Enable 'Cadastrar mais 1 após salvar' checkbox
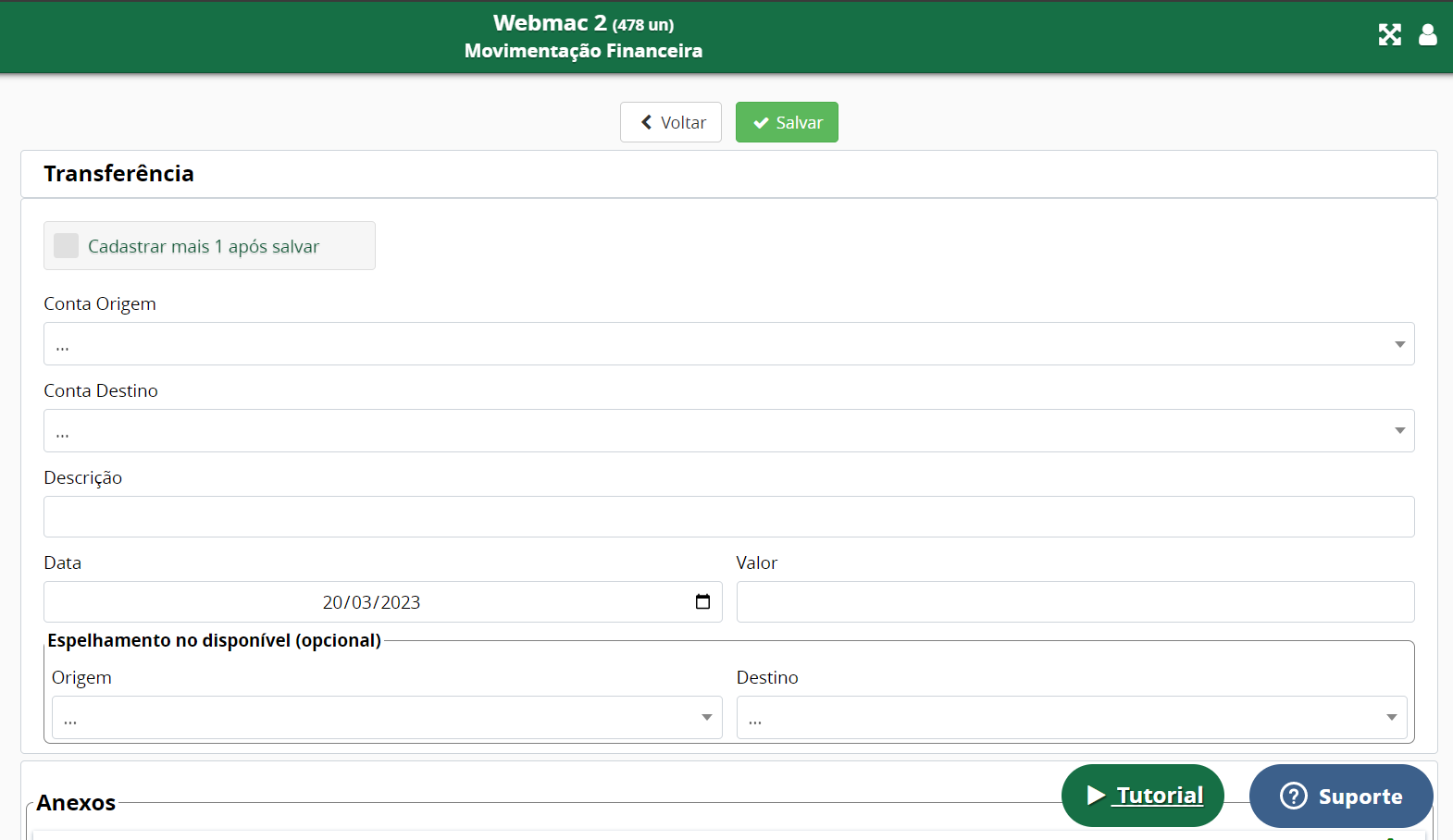This screenshot has width=1453, height=840. (67, 246)
